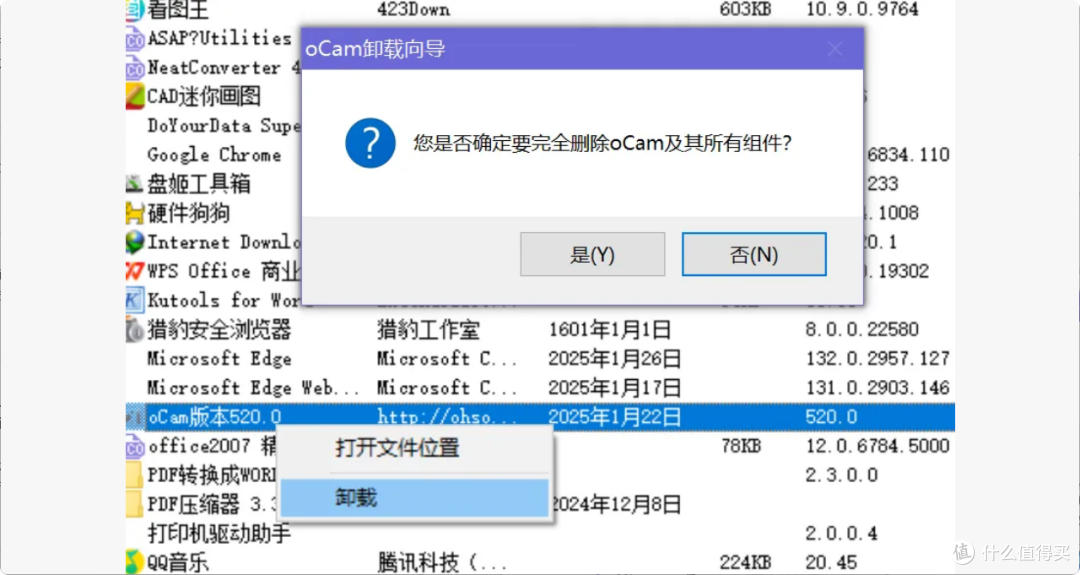Click the PDF转换成WORD folder icon
This screenshot has height=575, width=1080.
click(134, 476)
